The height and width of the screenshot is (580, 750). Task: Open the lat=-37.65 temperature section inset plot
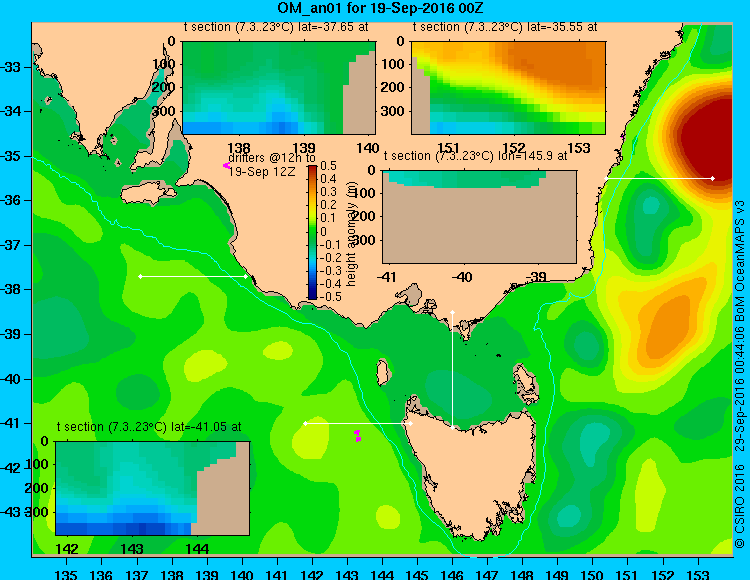click(x=279, y=88)
